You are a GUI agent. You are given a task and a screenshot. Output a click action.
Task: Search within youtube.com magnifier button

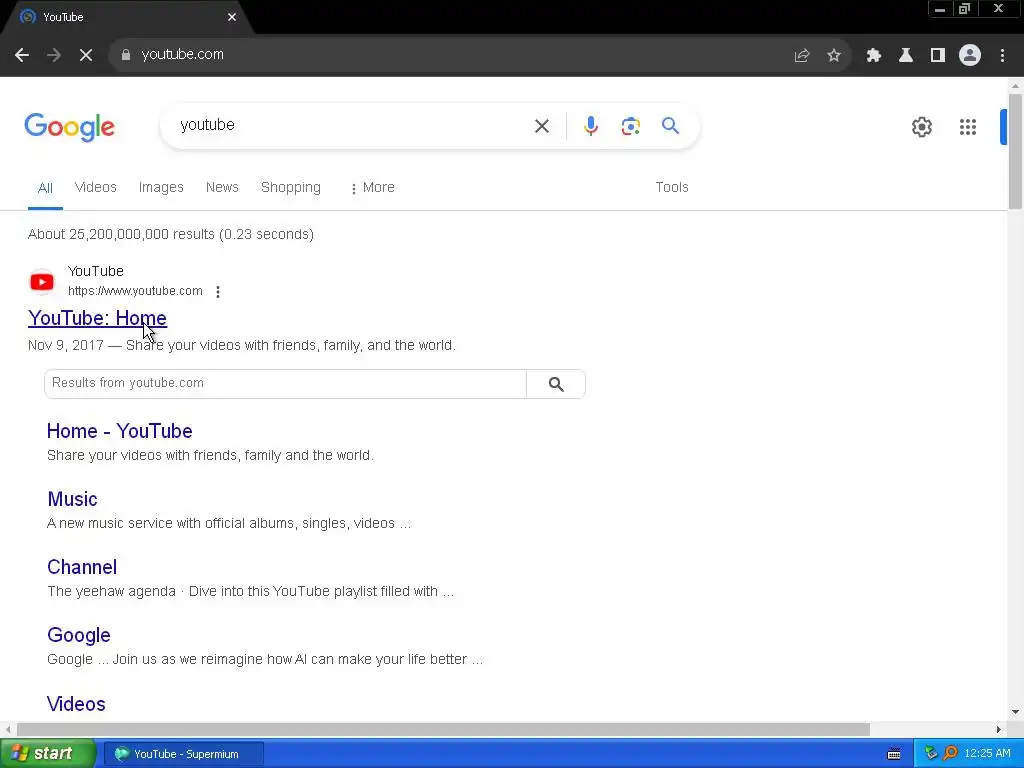tap(556, 384)
